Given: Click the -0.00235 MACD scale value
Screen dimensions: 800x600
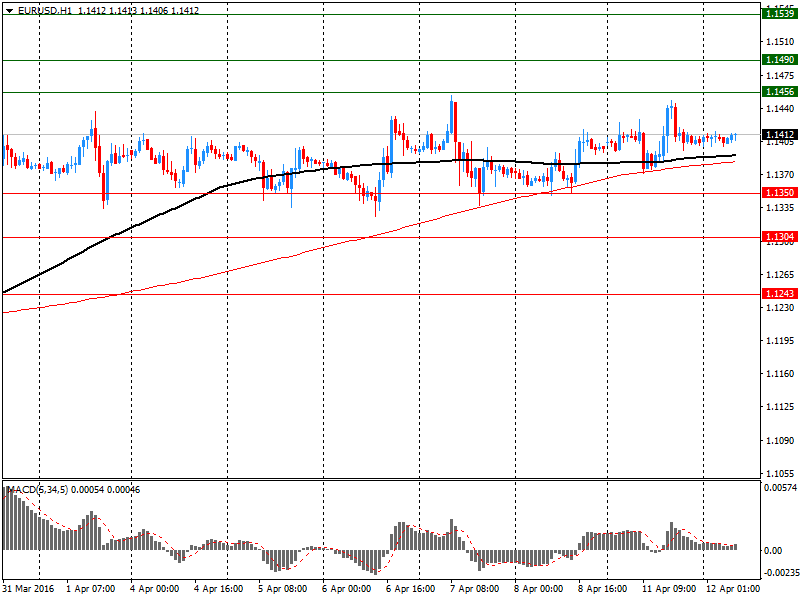Looking at the screenshot, I should tap(781, 573).
